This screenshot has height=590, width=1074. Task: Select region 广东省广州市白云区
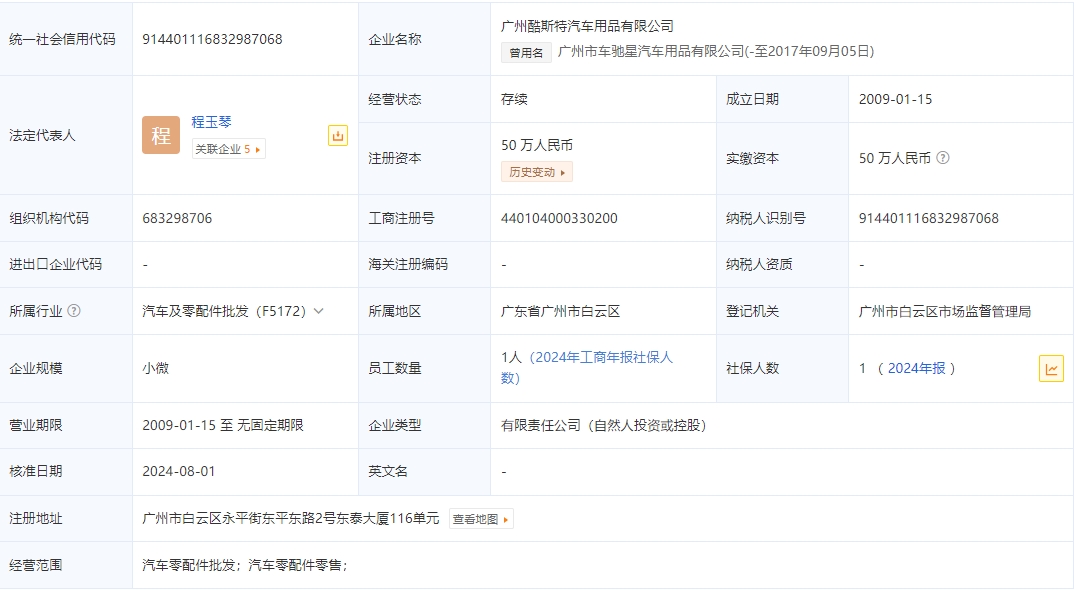[560, 311]
